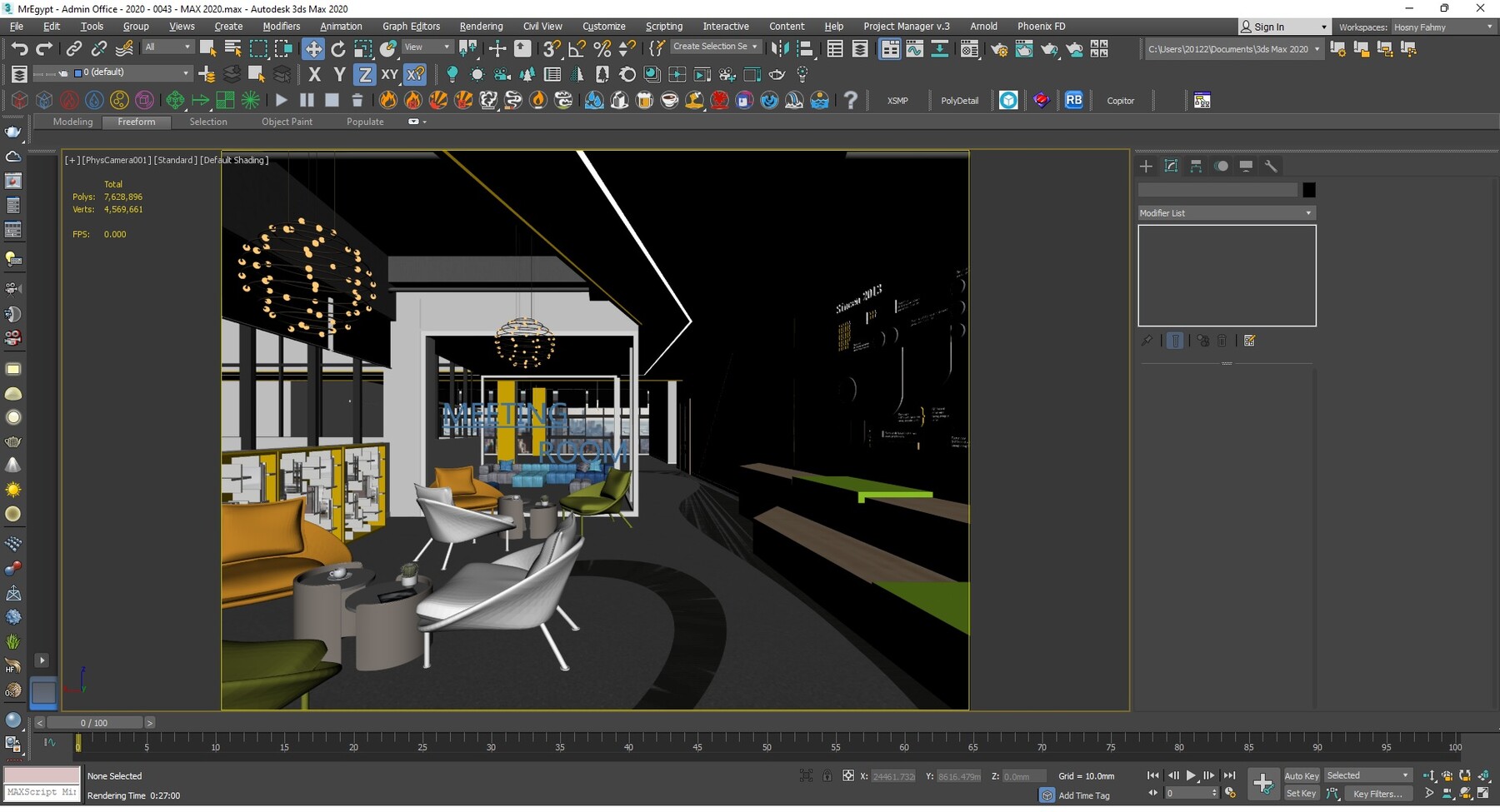Viewport: 1500px width, 812px height.
Task: Enable the 3D Snaps toggle
Action: point(551,48)
